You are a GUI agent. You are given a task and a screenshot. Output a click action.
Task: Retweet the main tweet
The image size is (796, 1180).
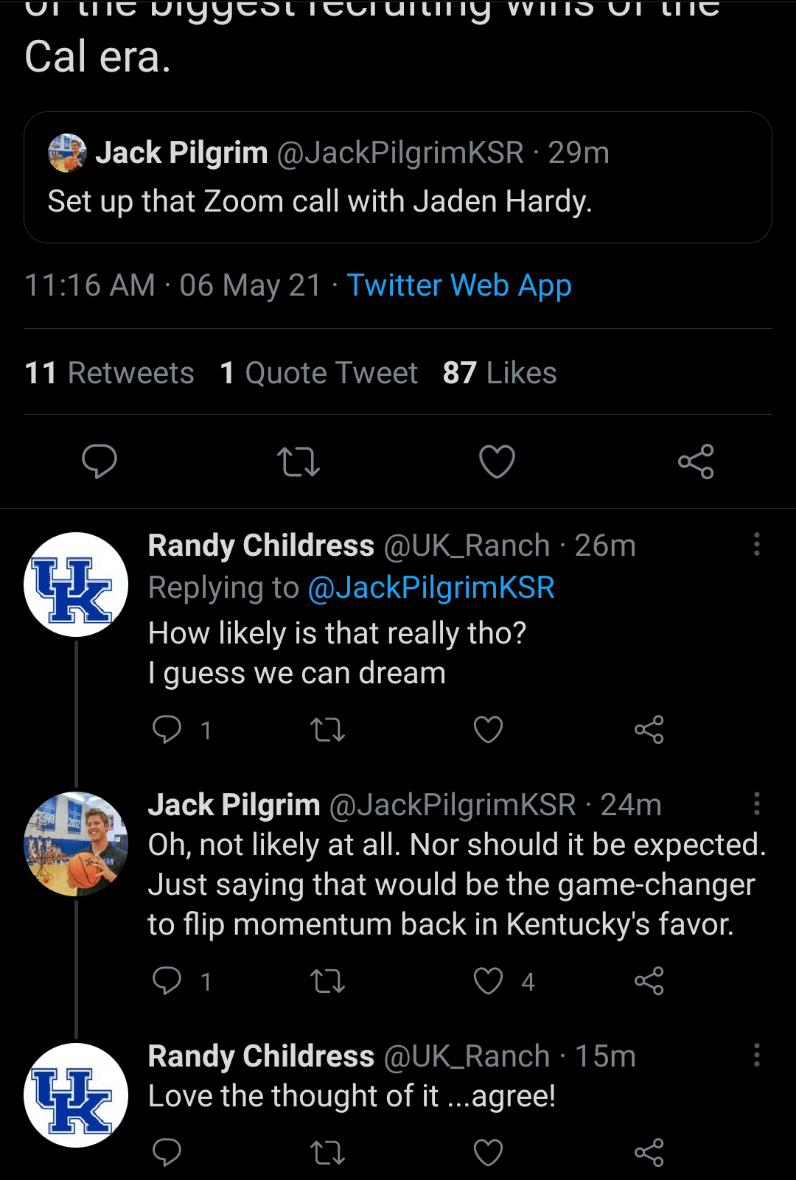tap(297, 461)
